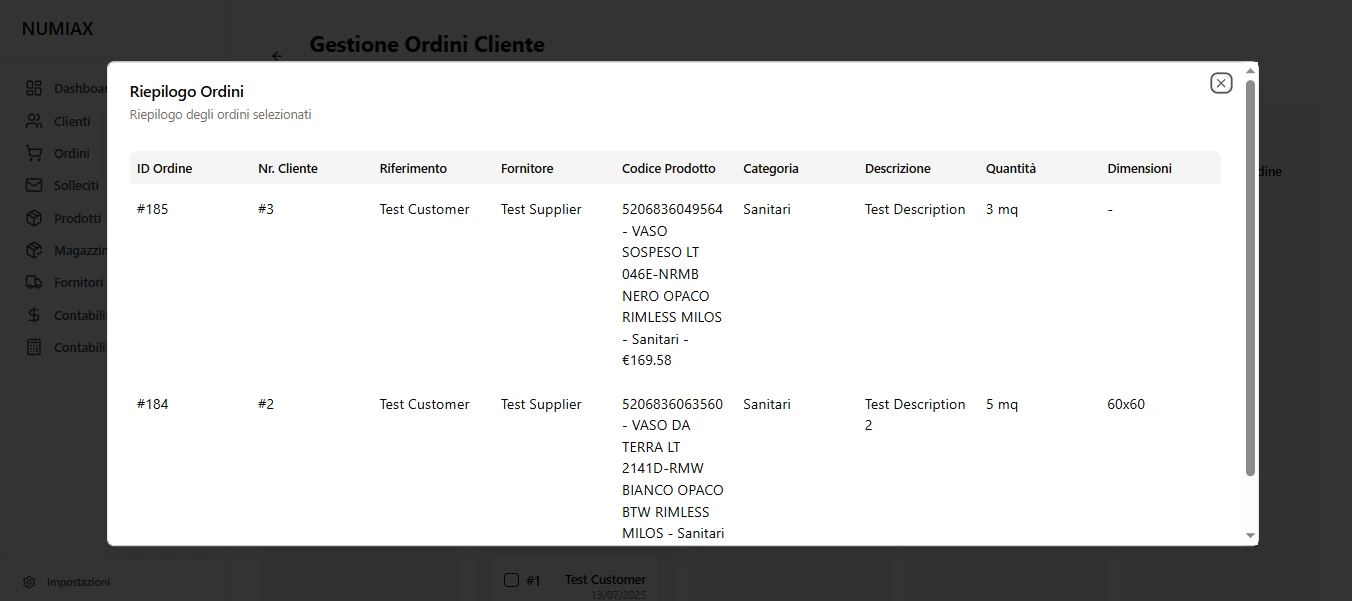The height and width of the screenshot is (601, 1352).
Task: Click the Fornitori delivery truck icon
Action: pyautogui.click(x=32, y=282)
